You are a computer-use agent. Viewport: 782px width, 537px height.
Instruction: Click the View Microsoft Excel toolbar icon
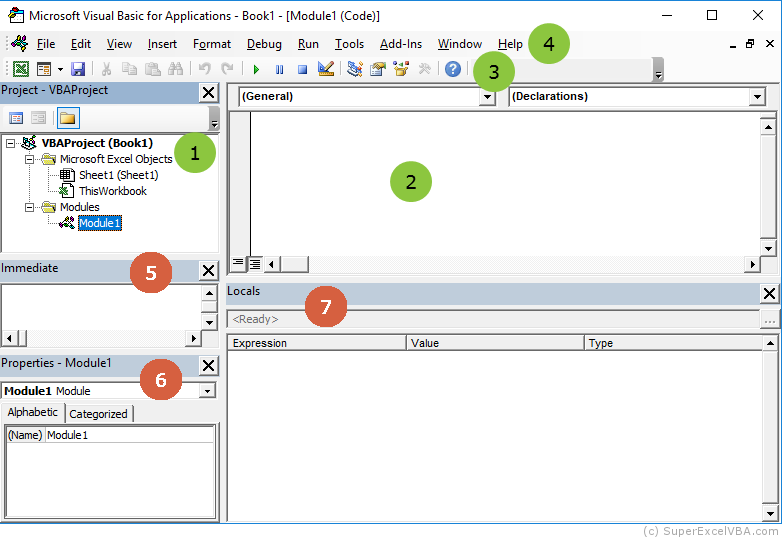tap(21, 69)
